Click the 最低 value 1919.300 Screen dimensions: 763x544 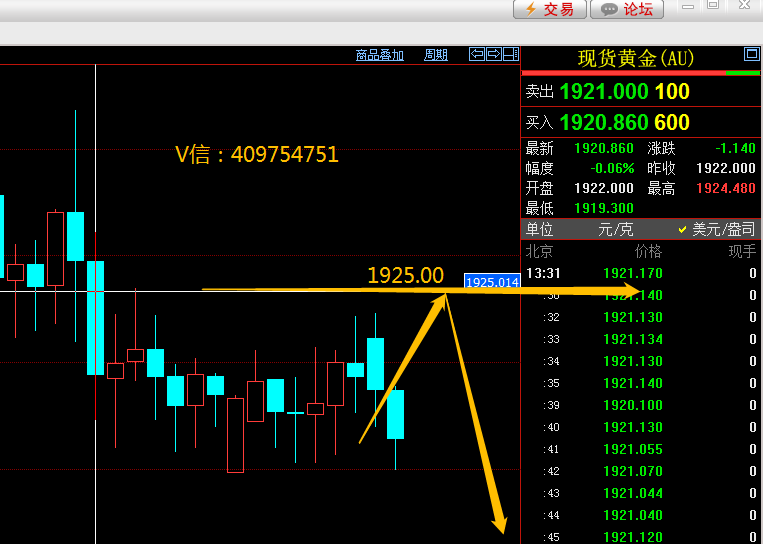[x=604, y=208]
